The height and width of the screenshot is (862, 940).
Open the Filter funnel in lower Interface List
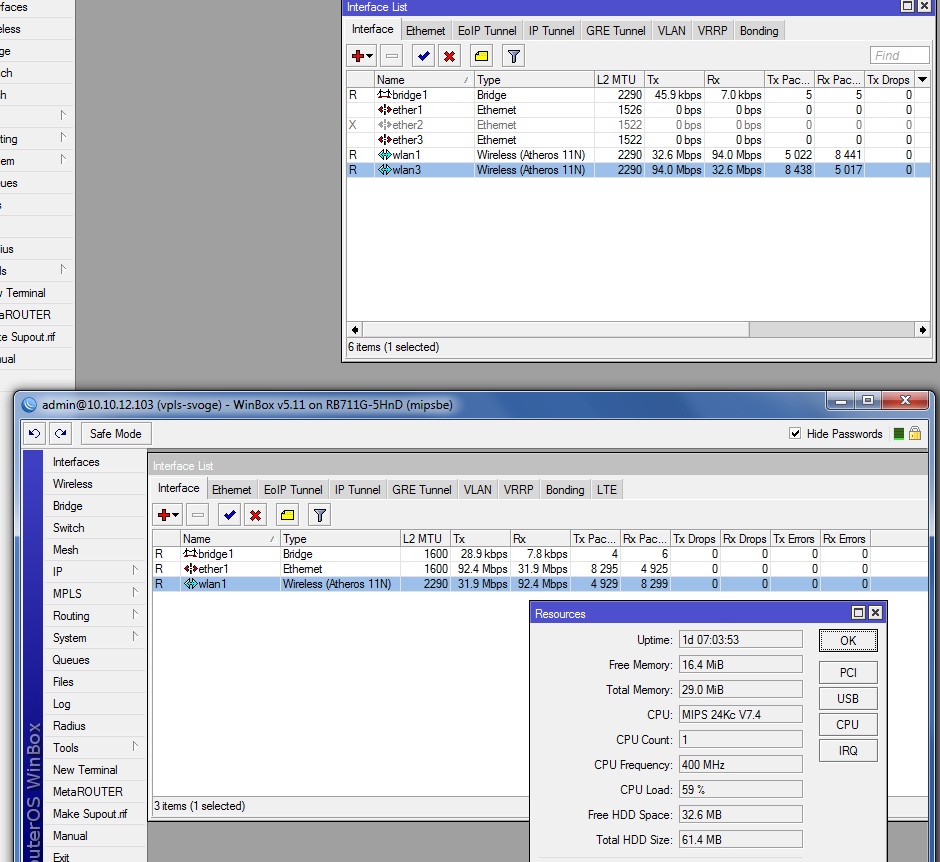click(x=319, y=515)
